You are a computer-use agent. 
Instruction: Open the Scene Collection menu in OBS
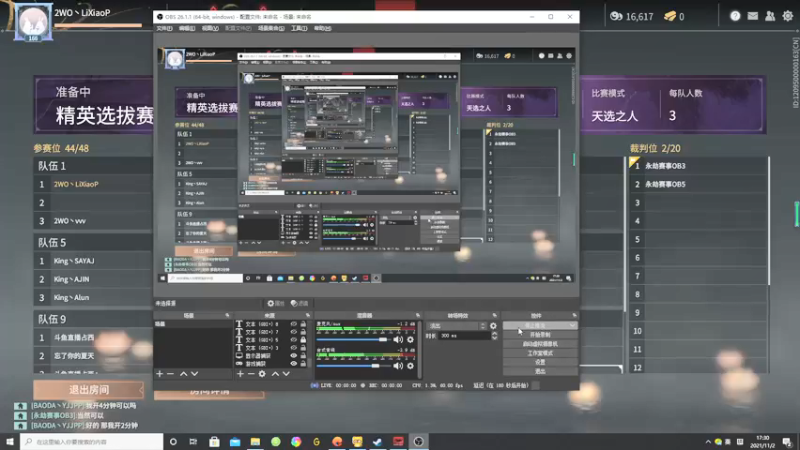(x=271, y=29)
